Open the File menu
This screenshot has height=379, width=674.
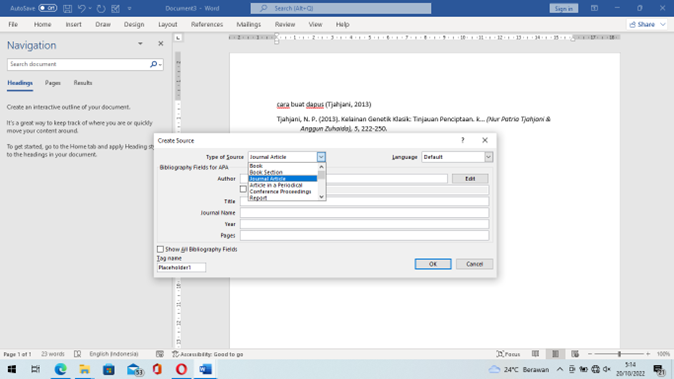tap(13, 24)
